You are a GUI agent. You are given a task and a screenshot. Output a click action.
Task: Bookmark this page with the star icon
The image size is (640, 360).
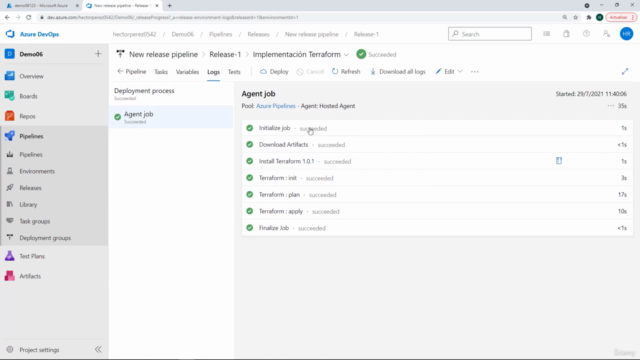pyautogui.click(x=576, y=17)
